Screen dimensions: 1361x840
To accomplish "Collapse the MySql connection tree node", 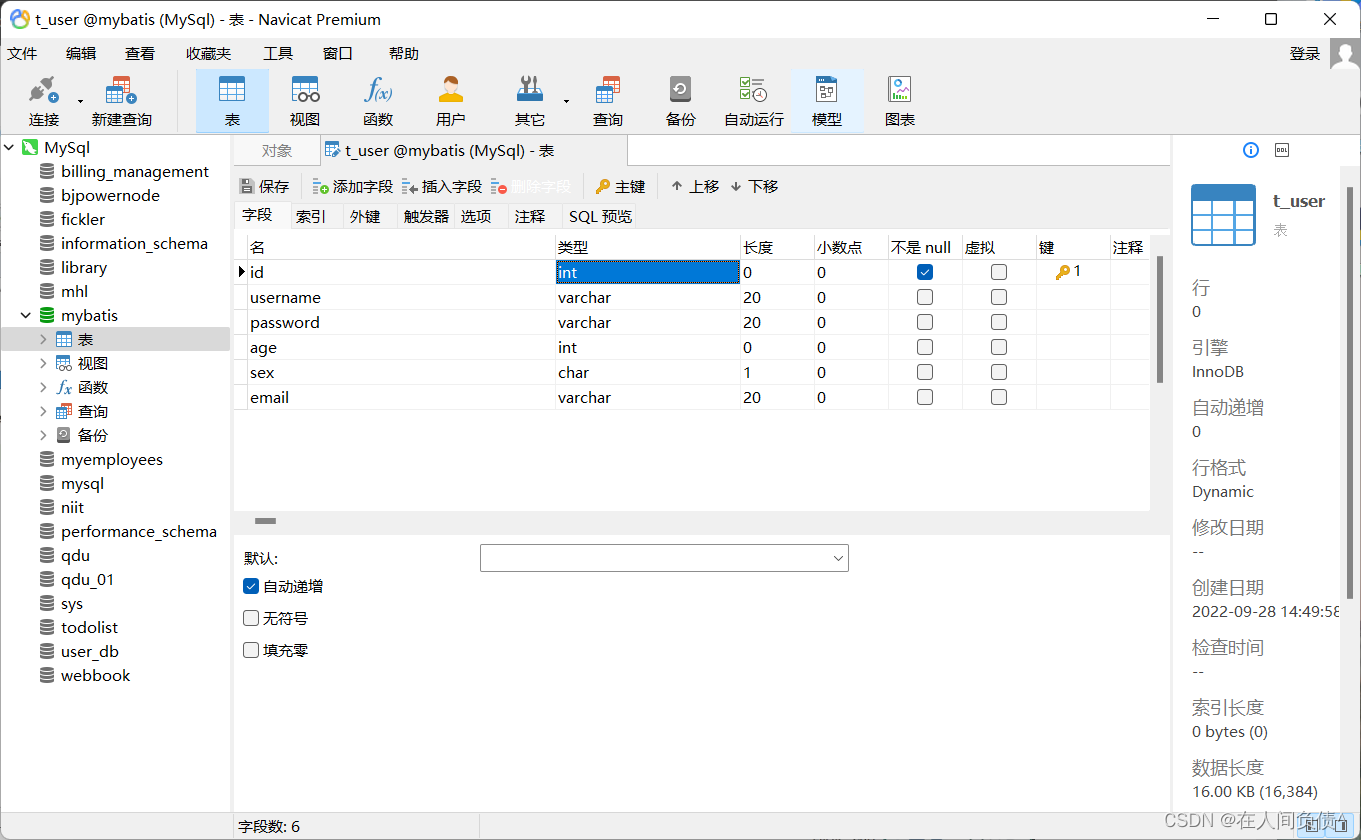I will 9,148.
